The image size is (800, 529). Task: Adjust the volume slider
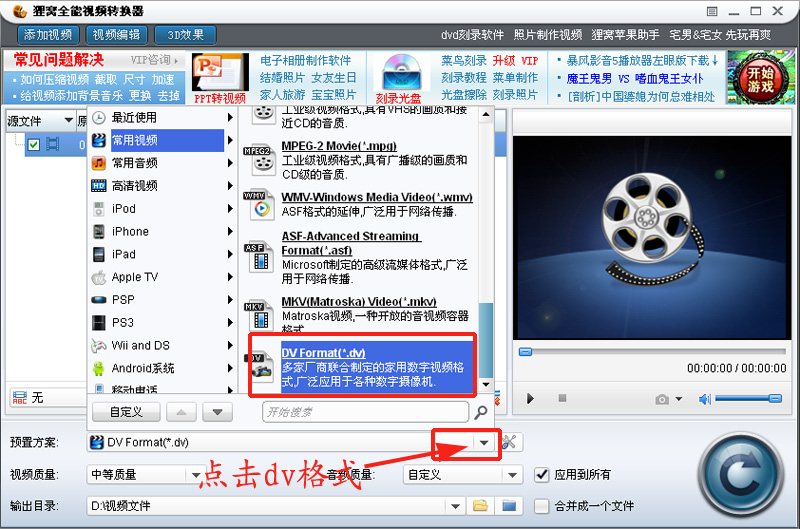748,398
